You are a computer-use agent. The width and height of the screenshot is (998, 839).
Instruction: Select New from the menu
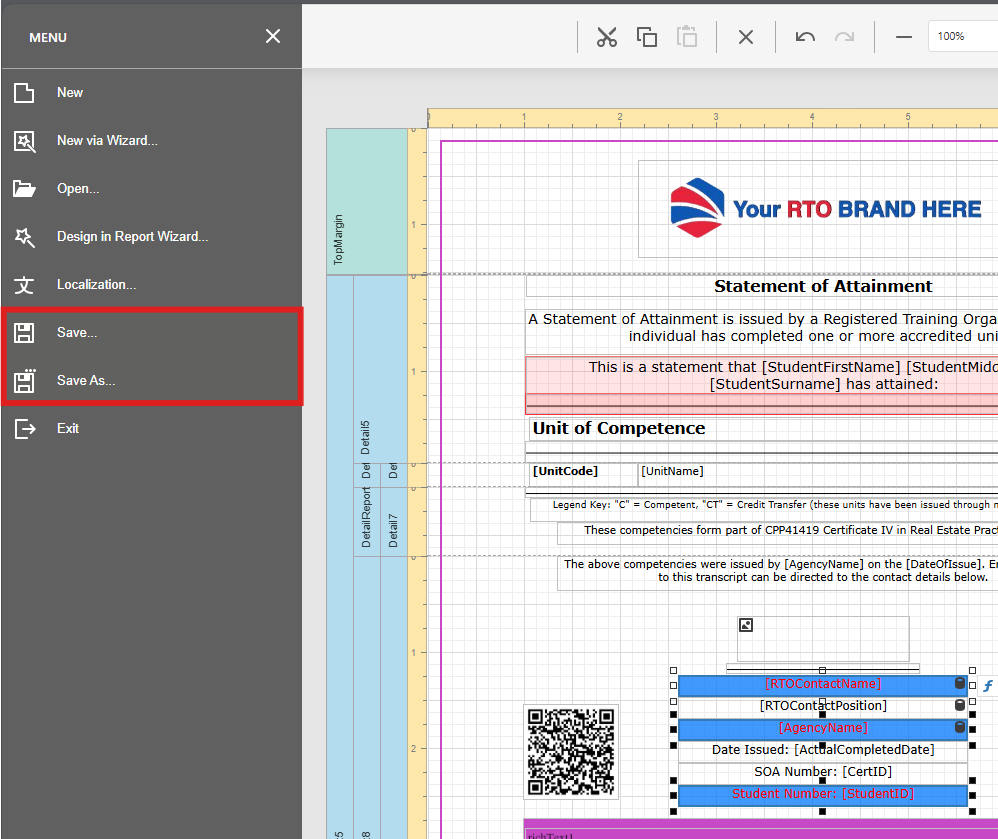pyautogui.click(x=70, y=93)
